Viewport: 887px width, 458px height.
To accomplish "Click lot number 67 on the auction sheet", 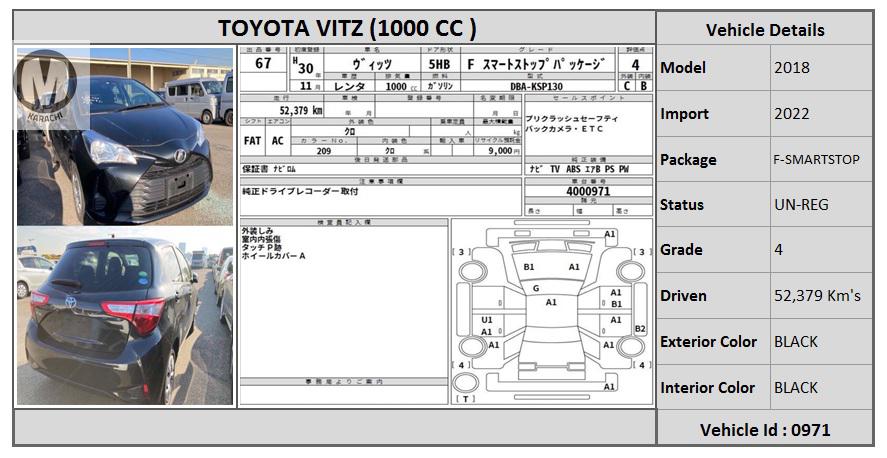I will (x=264, y=63).
